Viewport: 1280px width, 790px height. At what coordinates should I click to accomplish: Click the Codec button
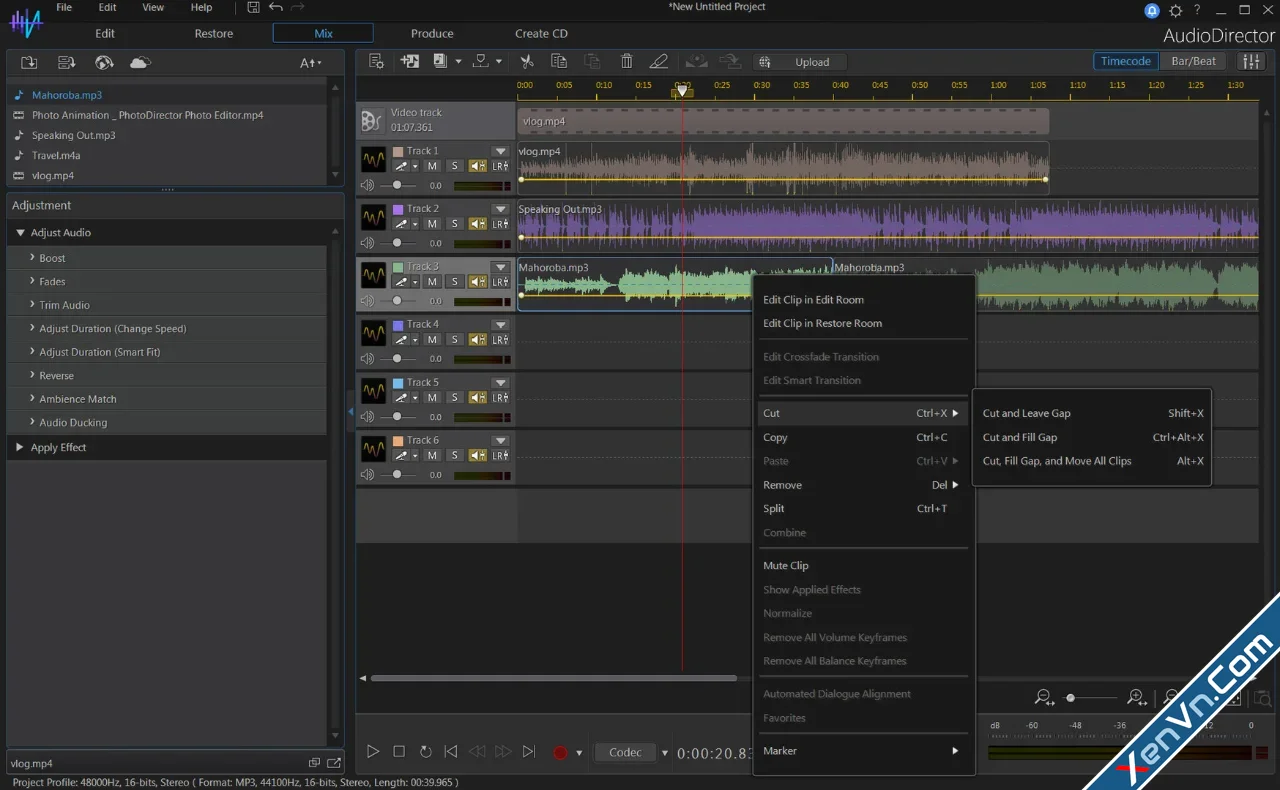point(625,752)
